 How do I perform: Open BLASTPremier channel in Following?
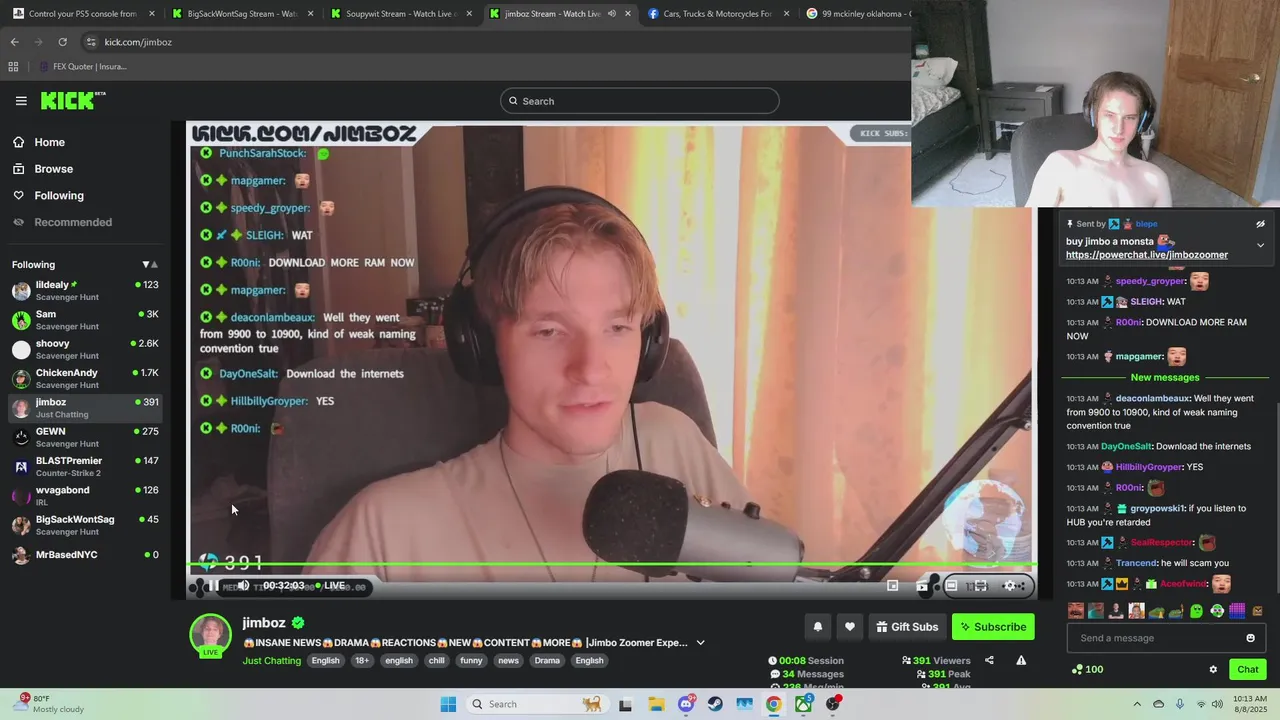point(85,466)
